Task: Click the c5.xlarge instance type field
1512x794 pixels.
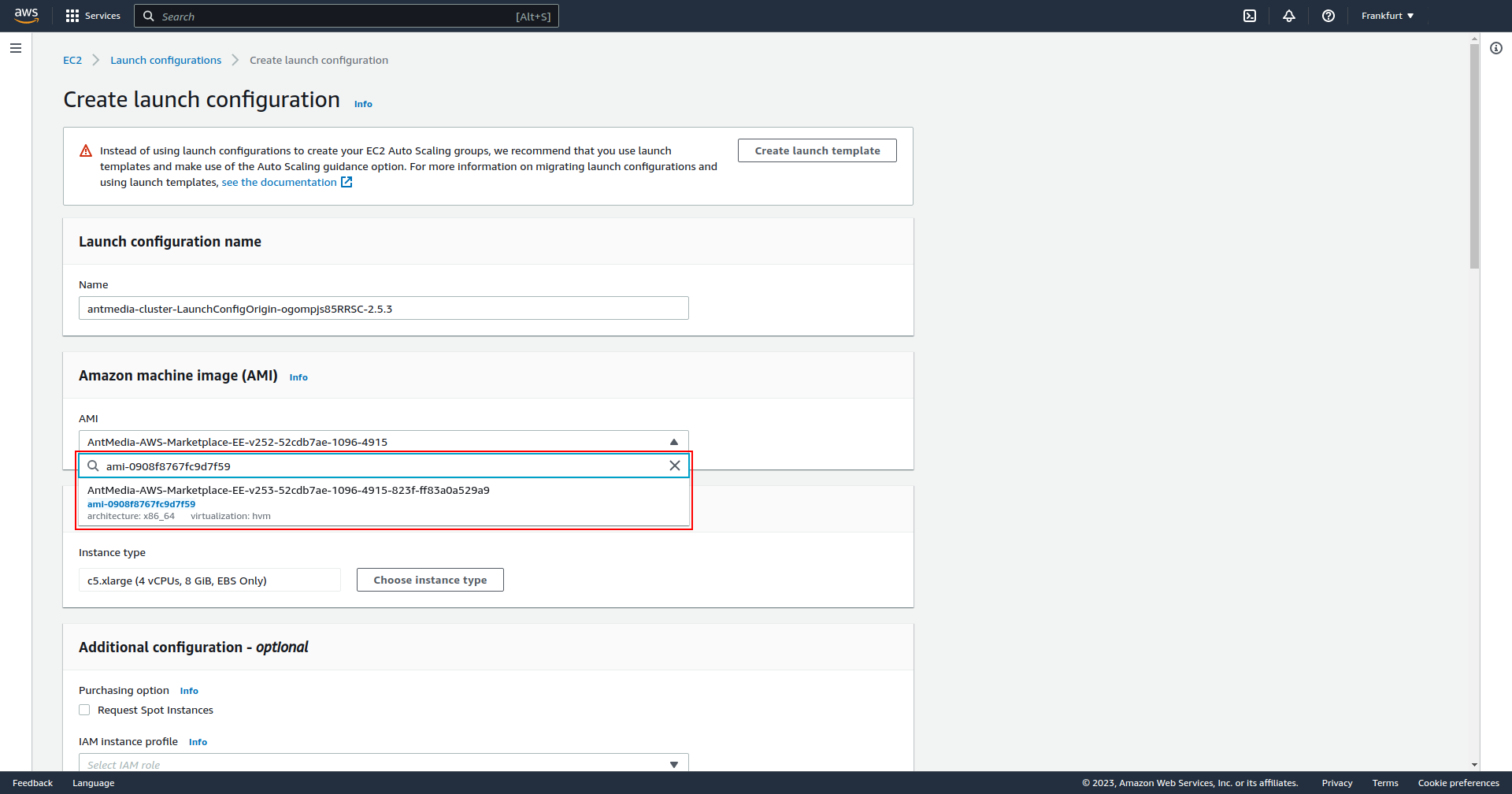Action: [x=209, y=580]
